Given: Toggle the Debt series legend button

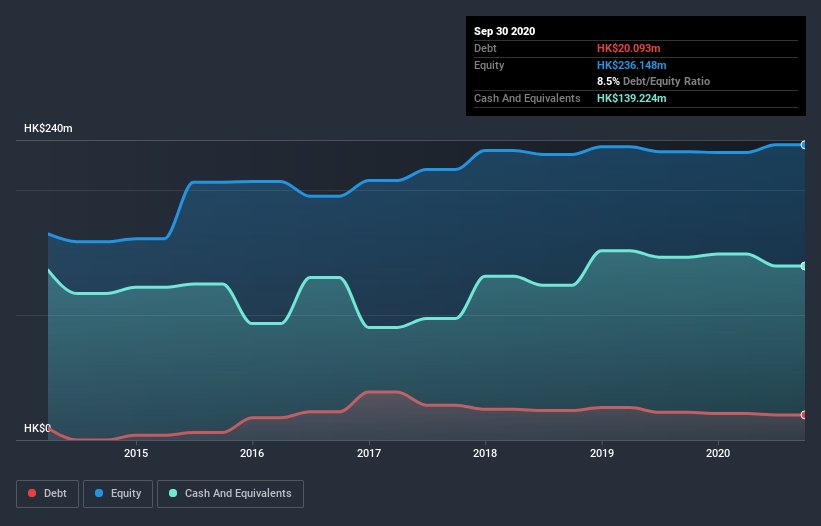Looking at the screenshot, I should tap(47, 494).
